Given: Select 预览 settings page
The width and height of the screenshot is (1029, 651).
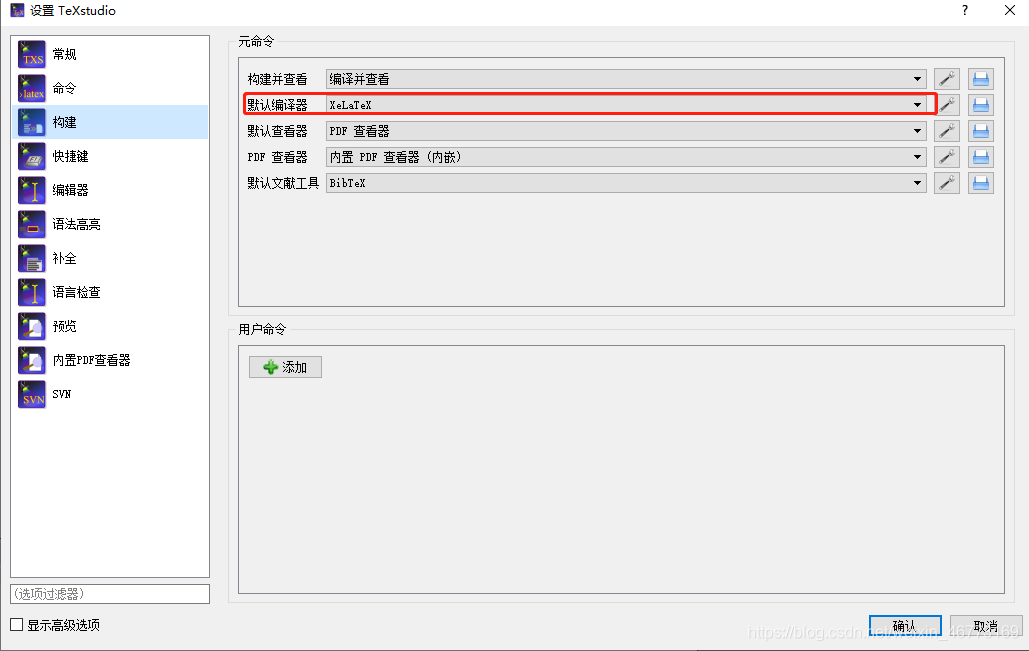Looking at the screenshot, I should (110, 326).
